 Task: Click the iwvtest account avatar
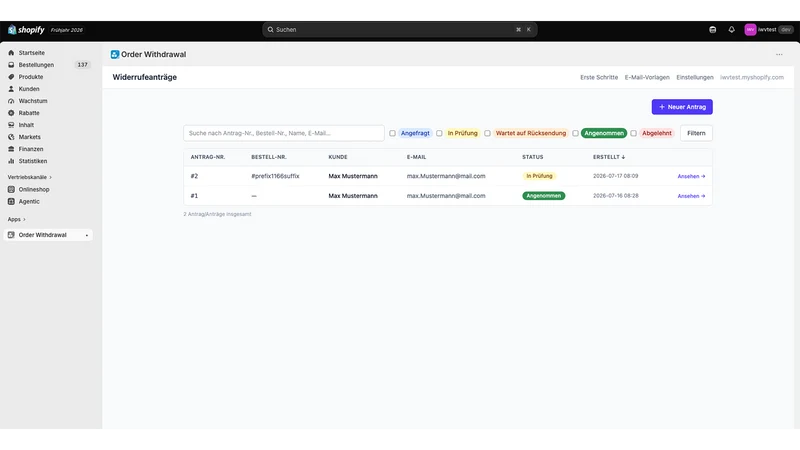(x=750, y=30)
